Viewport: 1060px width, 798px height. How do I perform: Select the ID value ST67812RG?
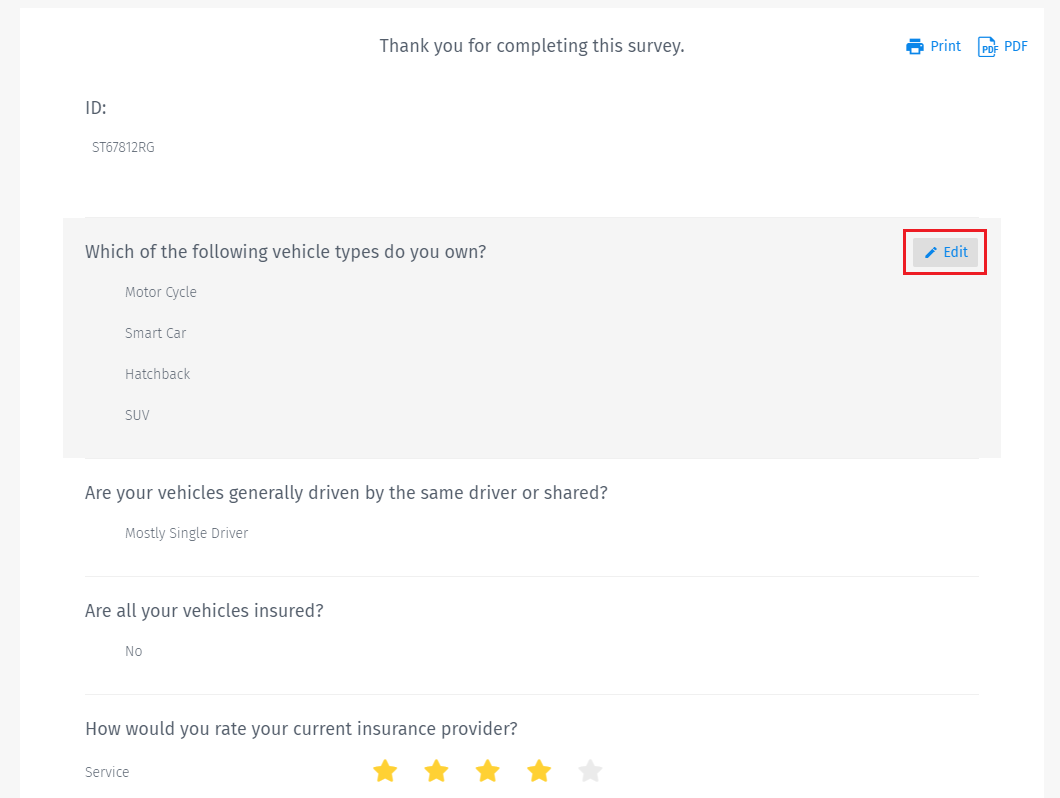(123, 147)
